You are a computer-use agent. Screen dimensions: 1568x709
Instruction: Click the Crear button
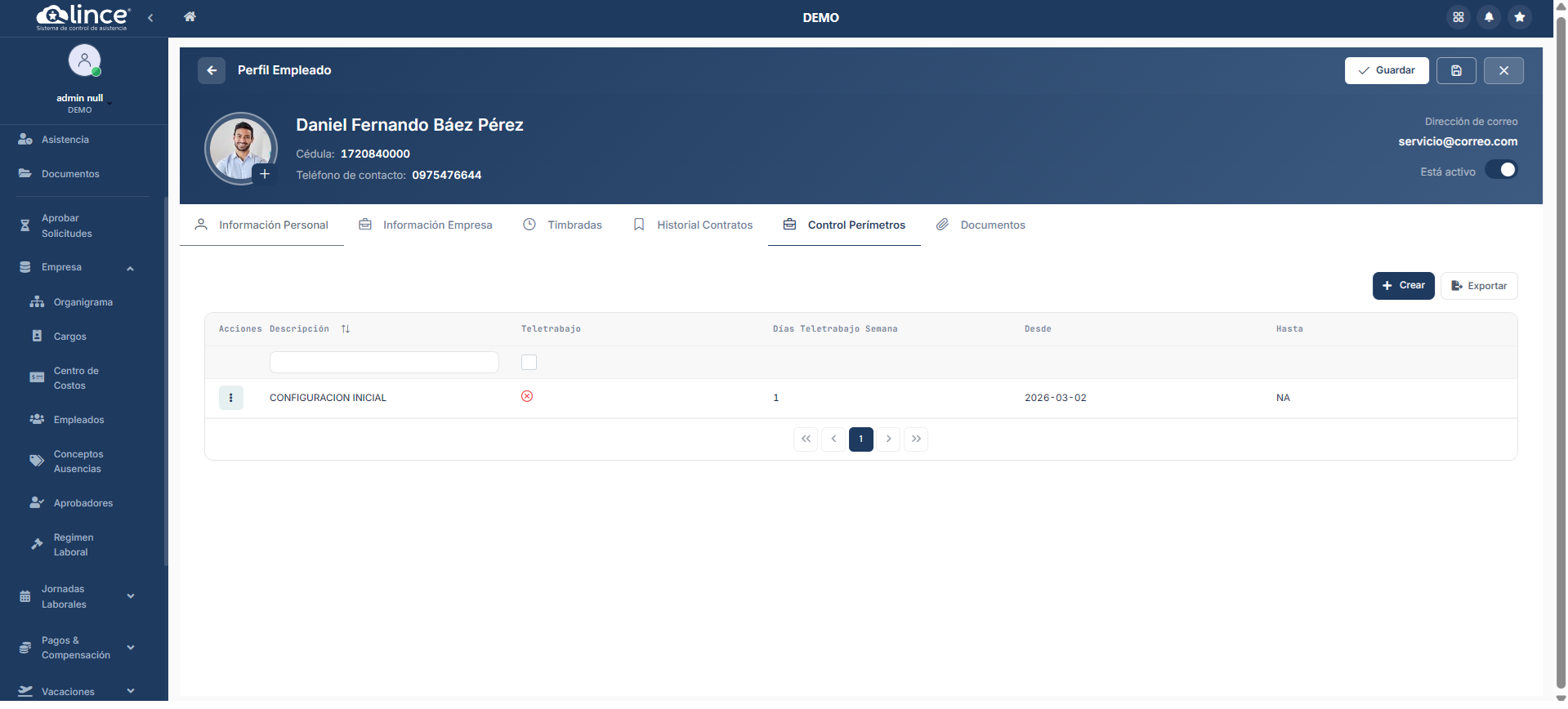pyautogui.click(x=1403, y=286)
